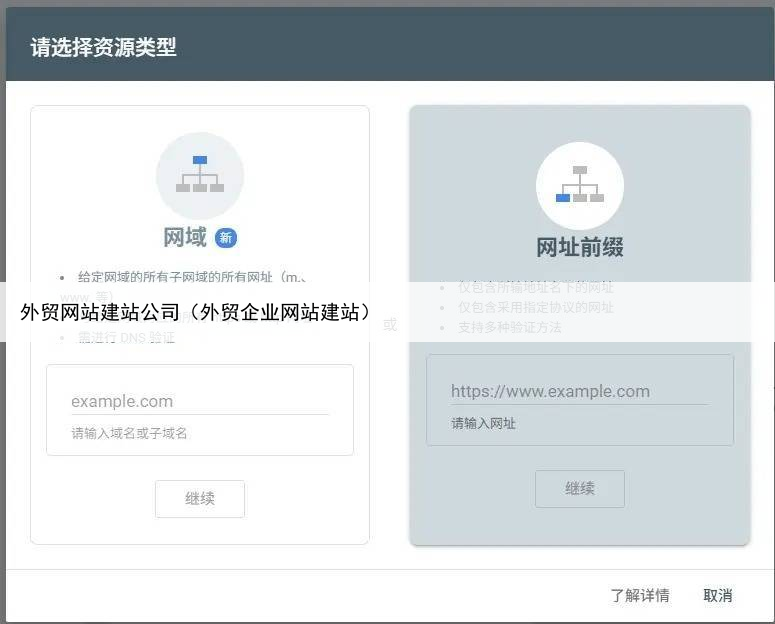This screenshot has width=775, height=624.
Task: Select the 网址前缀 heading
Action: [x=580, y=248]
